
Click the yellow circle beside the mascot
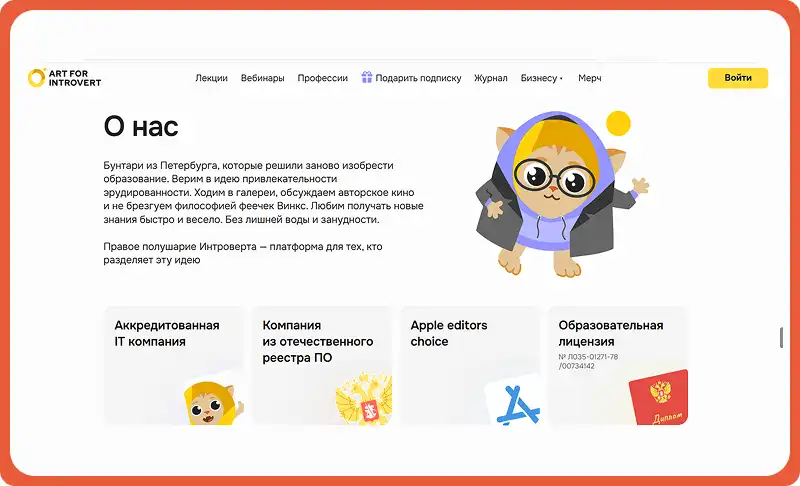pos(618,123)
